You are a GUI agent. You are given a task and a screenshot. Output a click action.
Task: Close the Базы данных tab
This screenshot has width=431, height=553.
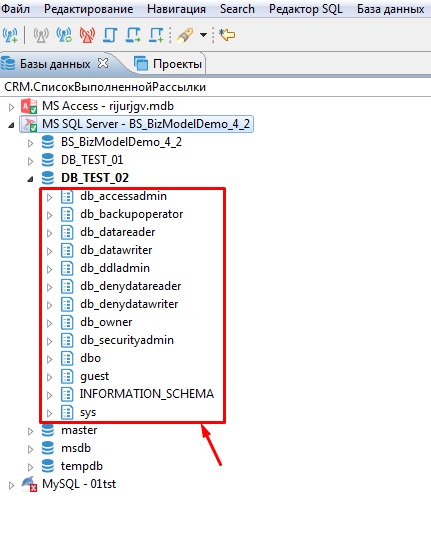coord(103,63)
